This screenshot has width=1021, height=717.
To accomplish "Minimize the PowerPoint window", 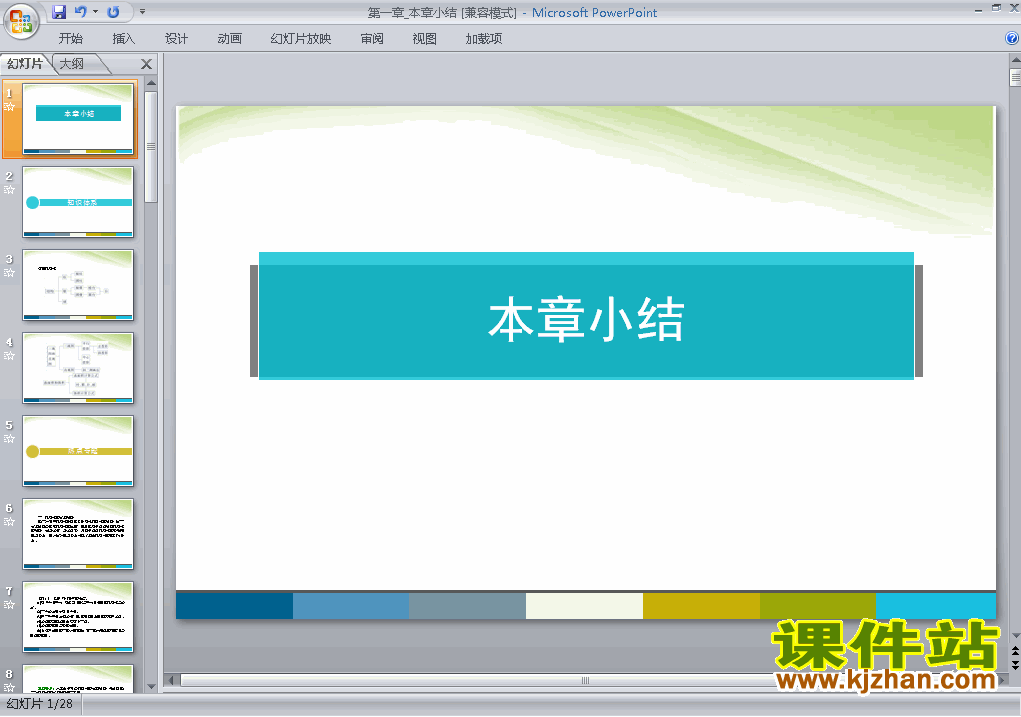I will [979, 9].
